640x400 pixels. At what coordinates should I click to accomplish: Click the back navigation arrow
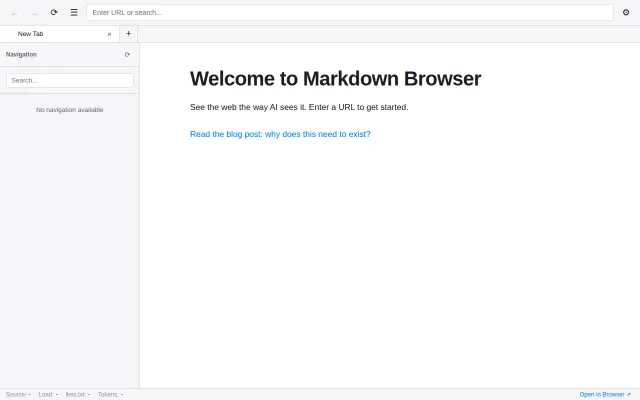coord(14,13)
